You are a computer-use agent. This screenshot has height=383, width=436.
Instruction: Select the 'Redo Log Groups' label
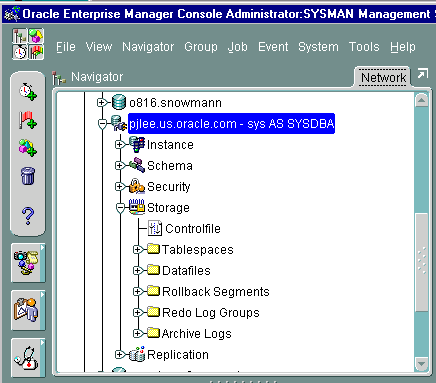[211, 313]
